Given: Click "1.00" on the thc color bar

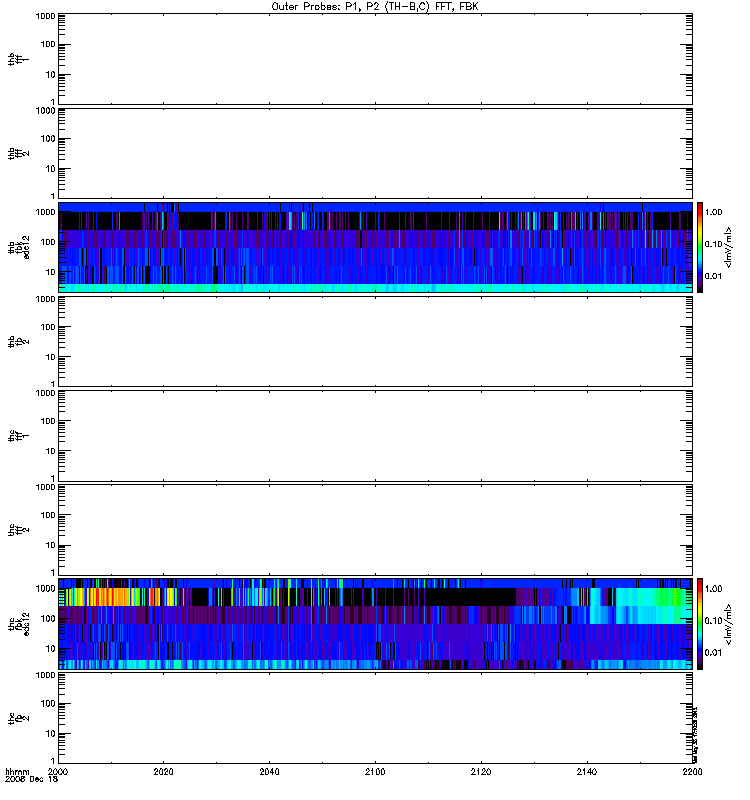Looking at the screenshot, I should 713,589.
